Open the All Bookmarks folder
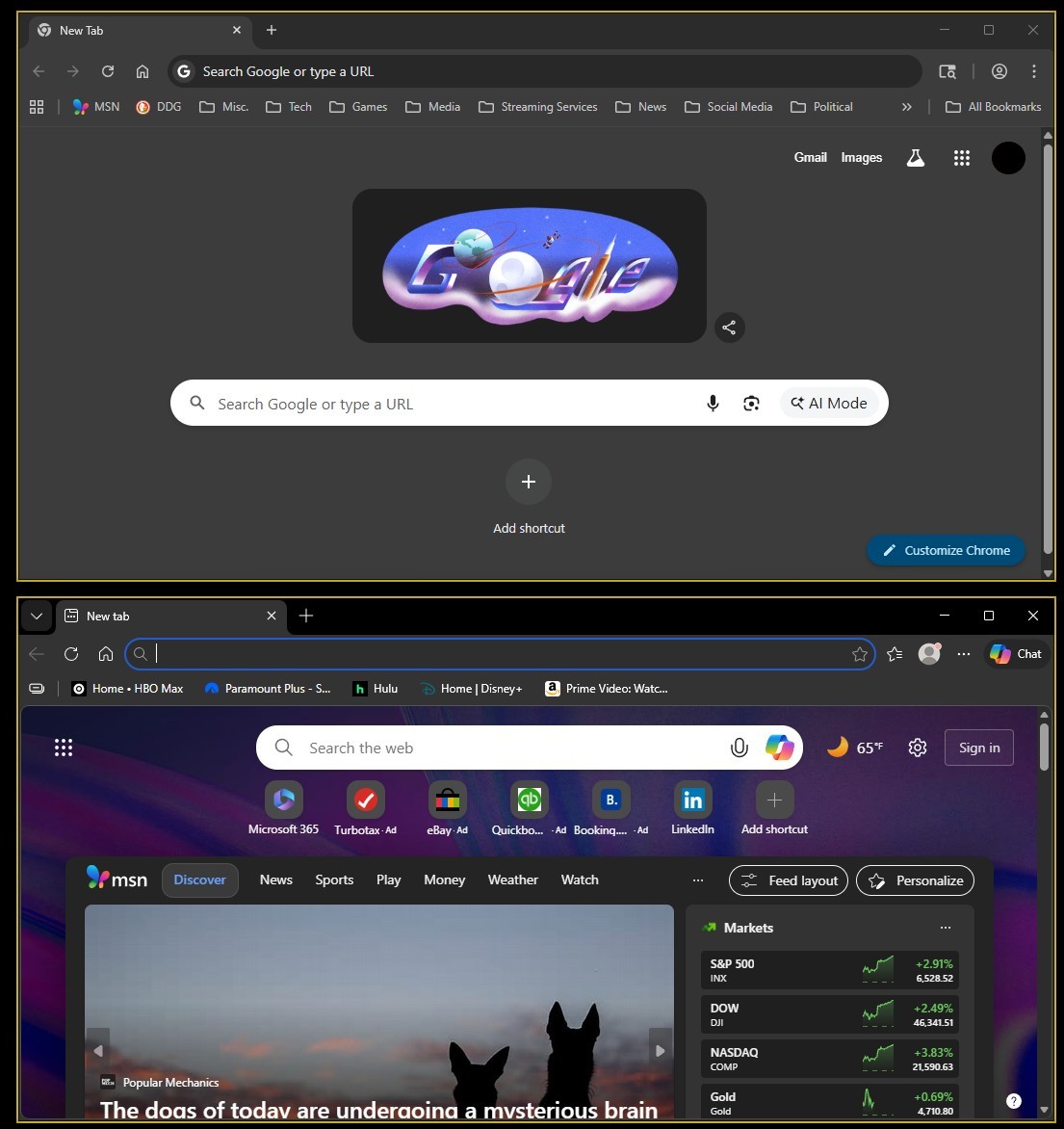Screen dimensions: 1064x1129 pyautogui.click(x=994, y=107)
